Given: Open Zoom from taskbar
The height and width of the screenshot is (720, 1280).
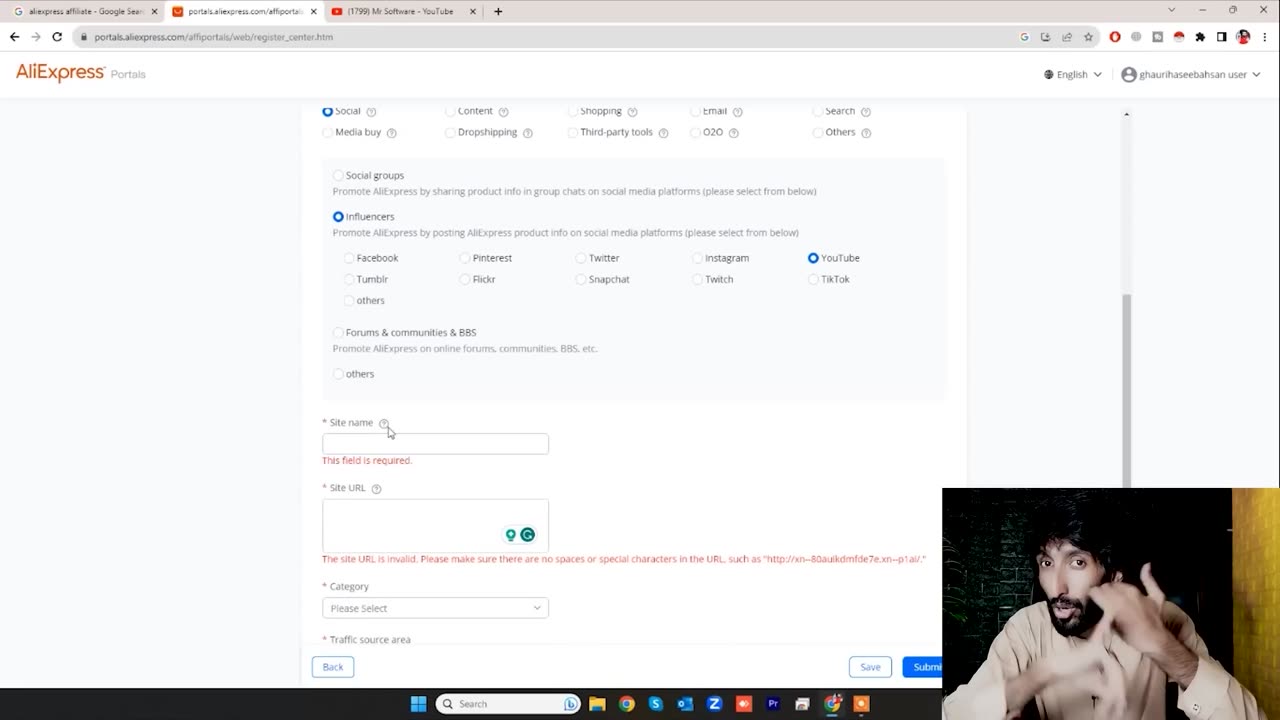Looking at the screenshot, I should pos(714,704).
